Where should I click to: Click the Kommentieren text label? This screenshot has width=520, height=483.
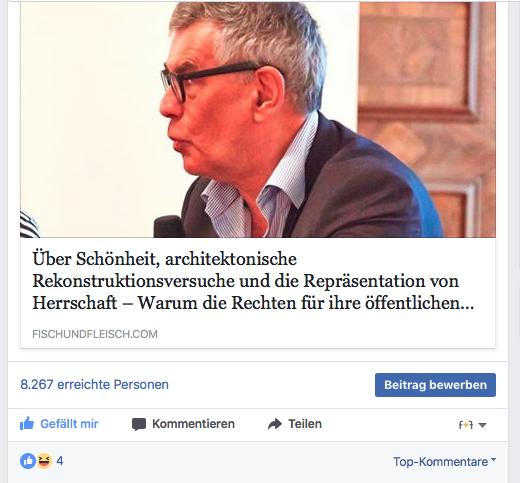pos(193,424)
